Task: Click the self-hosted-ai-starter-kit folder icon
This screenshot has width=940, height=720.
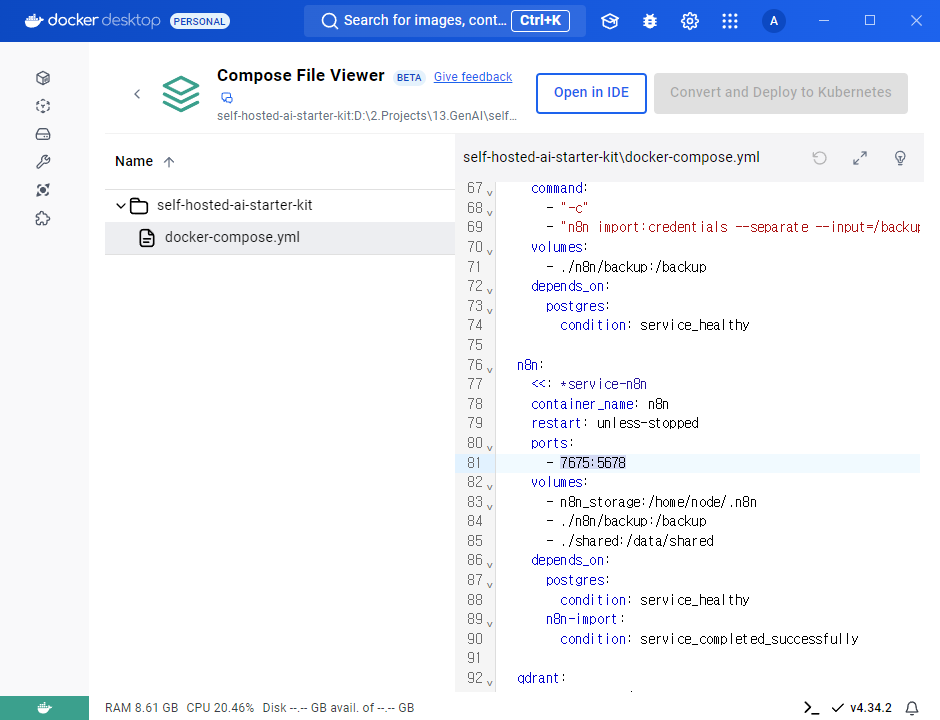Action: 139,206
